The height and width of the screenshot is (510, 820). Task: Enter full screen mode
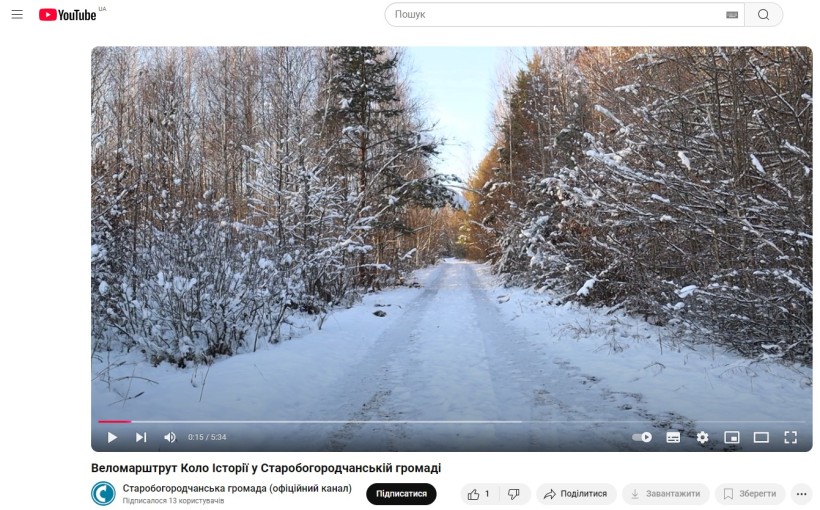coord(790,437)
